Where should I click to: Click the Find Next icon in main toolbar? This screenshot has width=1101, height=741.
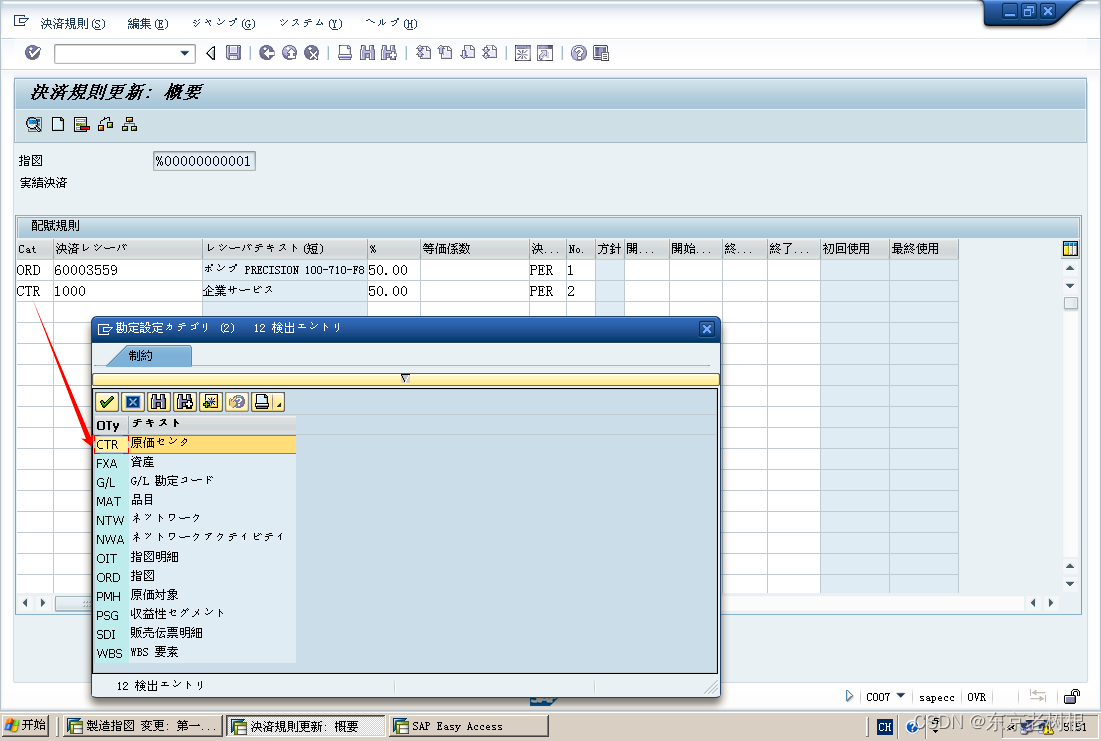(x=389, y=53)
